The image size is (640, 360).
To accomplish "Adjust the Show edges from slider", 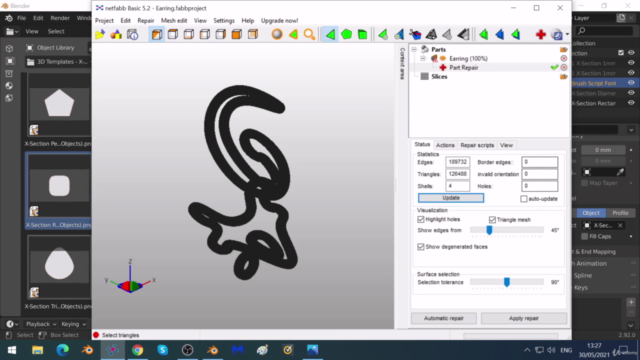I will tap(489, 230).
